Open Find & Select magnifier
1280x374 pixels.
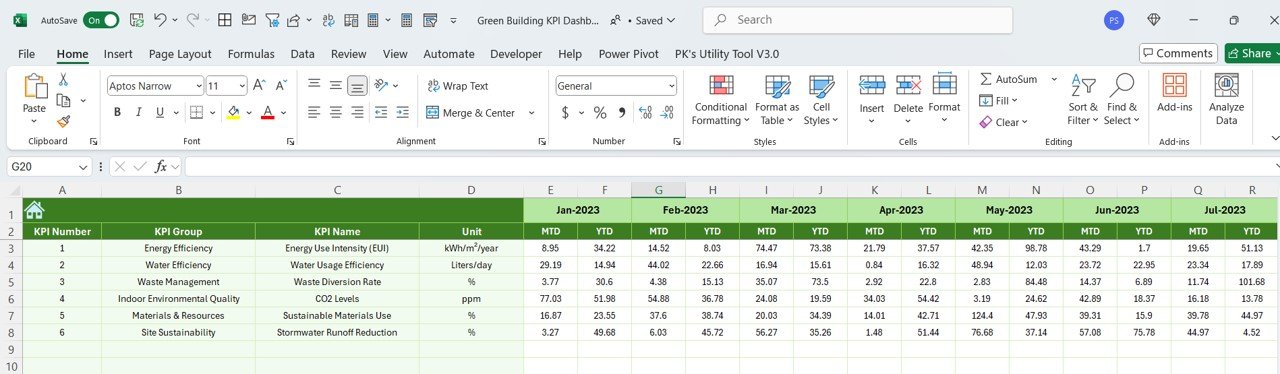click(1122, 100)
